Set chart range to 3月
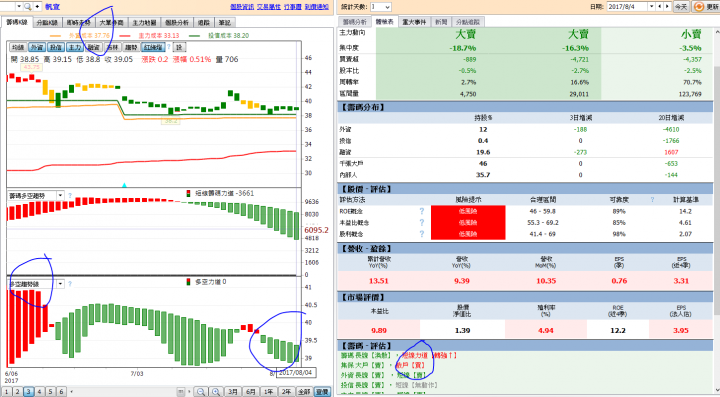 233,391
